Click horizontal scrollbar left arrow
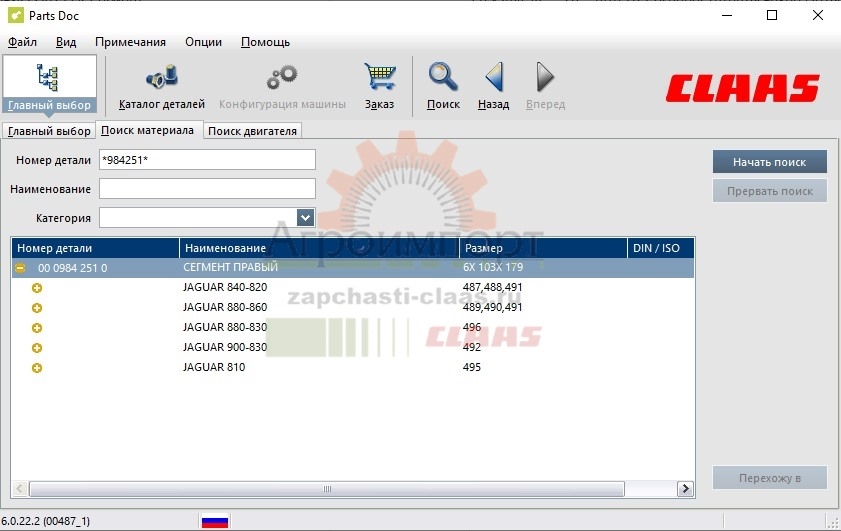This screenshot has width=841, height=531. point(20,489)
